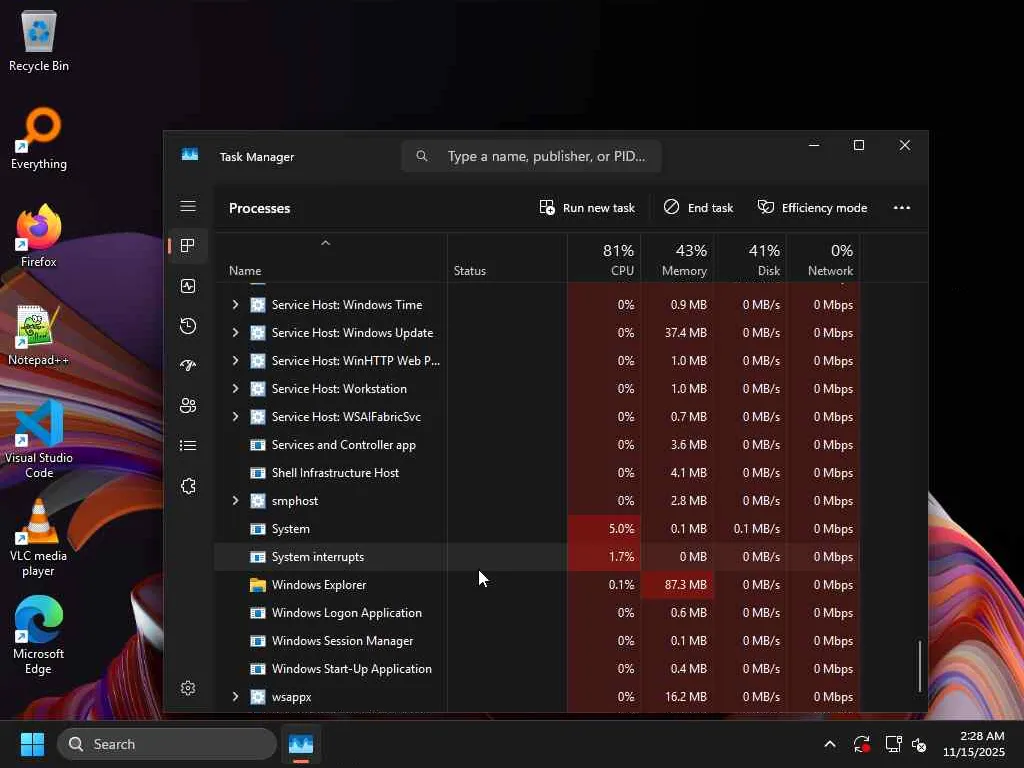The width and height of the screenshot is (1024, 768).
Task: Sort by the Status column header
Action: coord(507,259)
